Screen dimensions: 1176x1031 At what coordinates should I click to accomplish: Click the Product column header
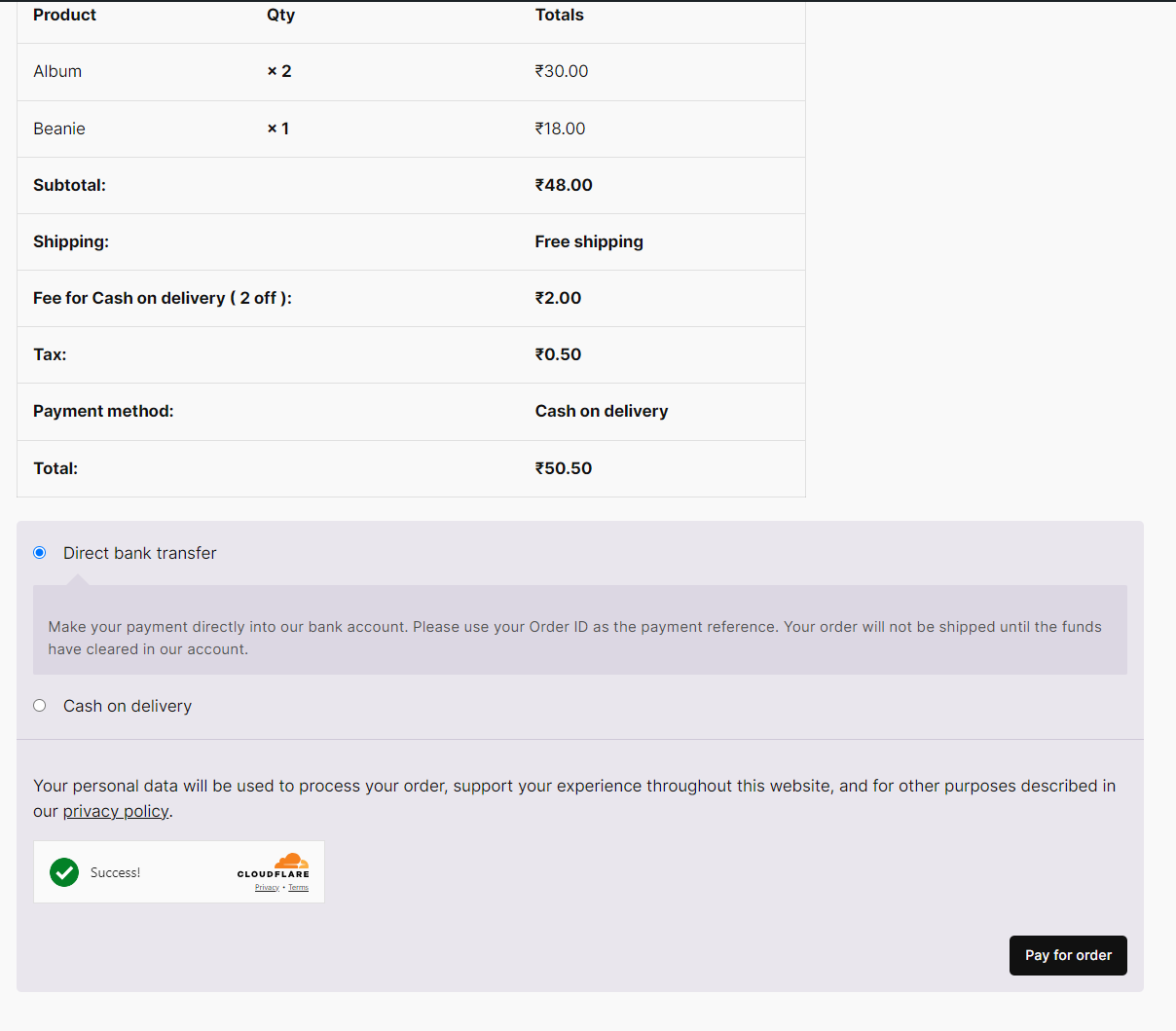click(x=64, y=15)
